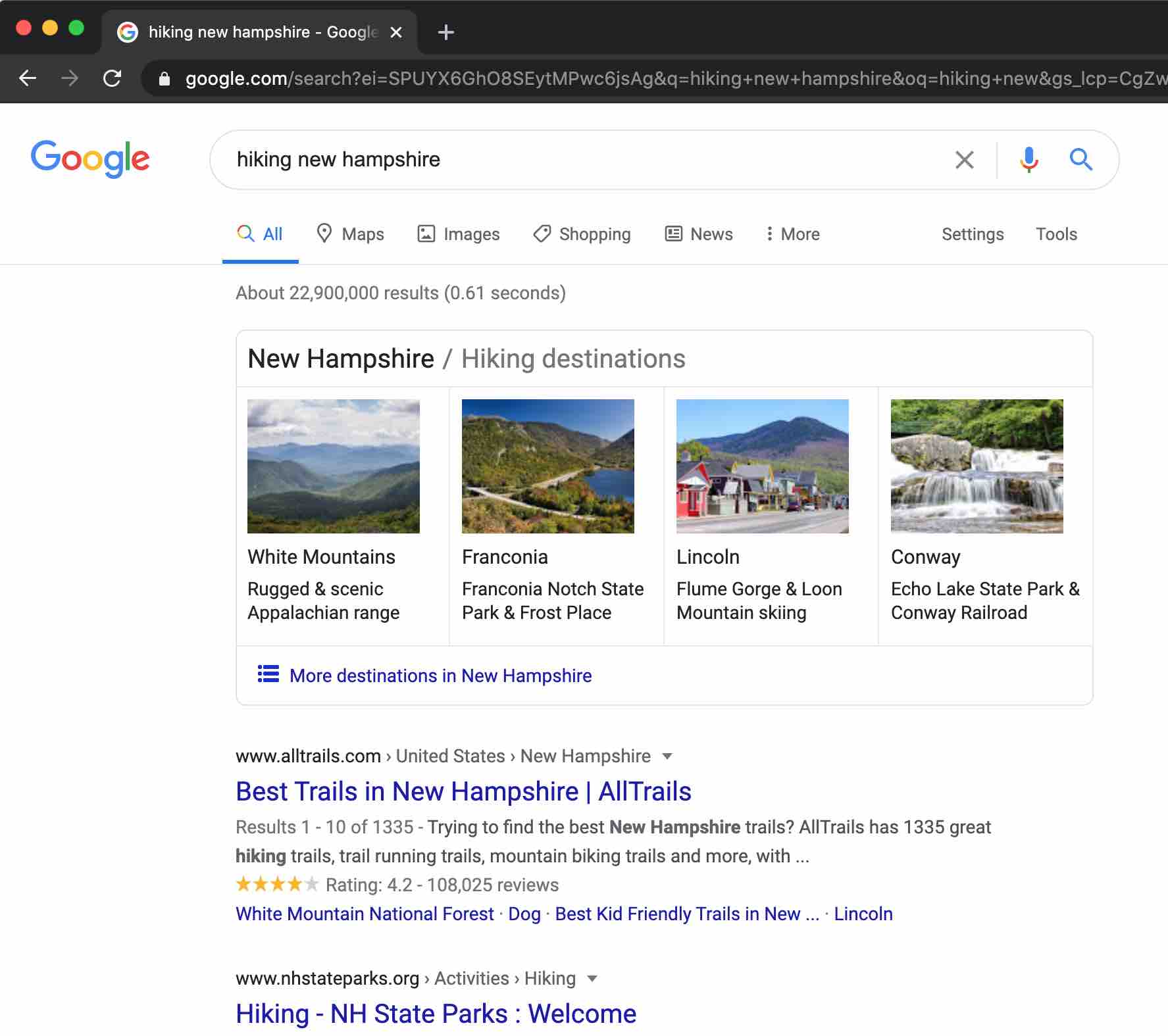Click the list icon beside More destinations
This screenshot has width=1168, height=1036.
[x=268, y=674]
